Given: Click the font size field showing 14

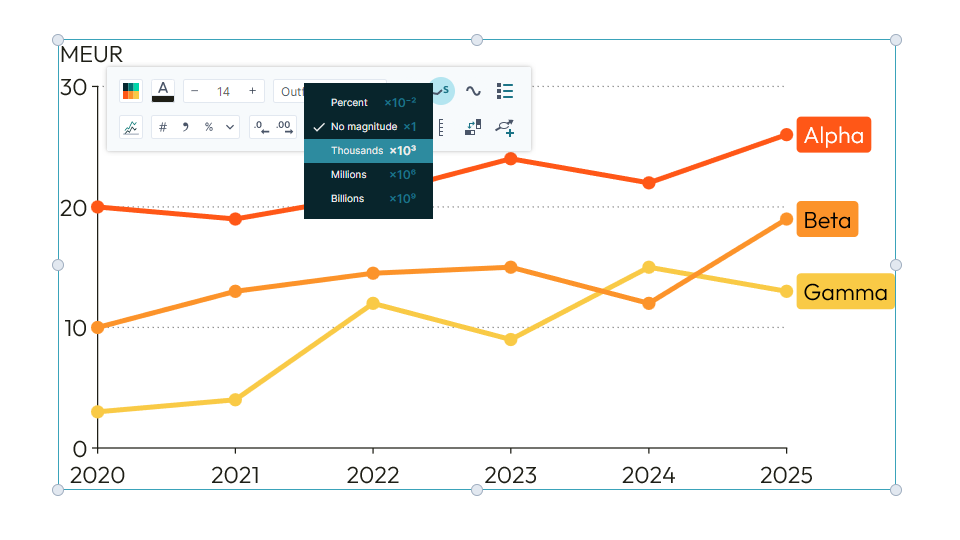Looking at the screenshot, I should pyautogui.click(x=223, y=91).
